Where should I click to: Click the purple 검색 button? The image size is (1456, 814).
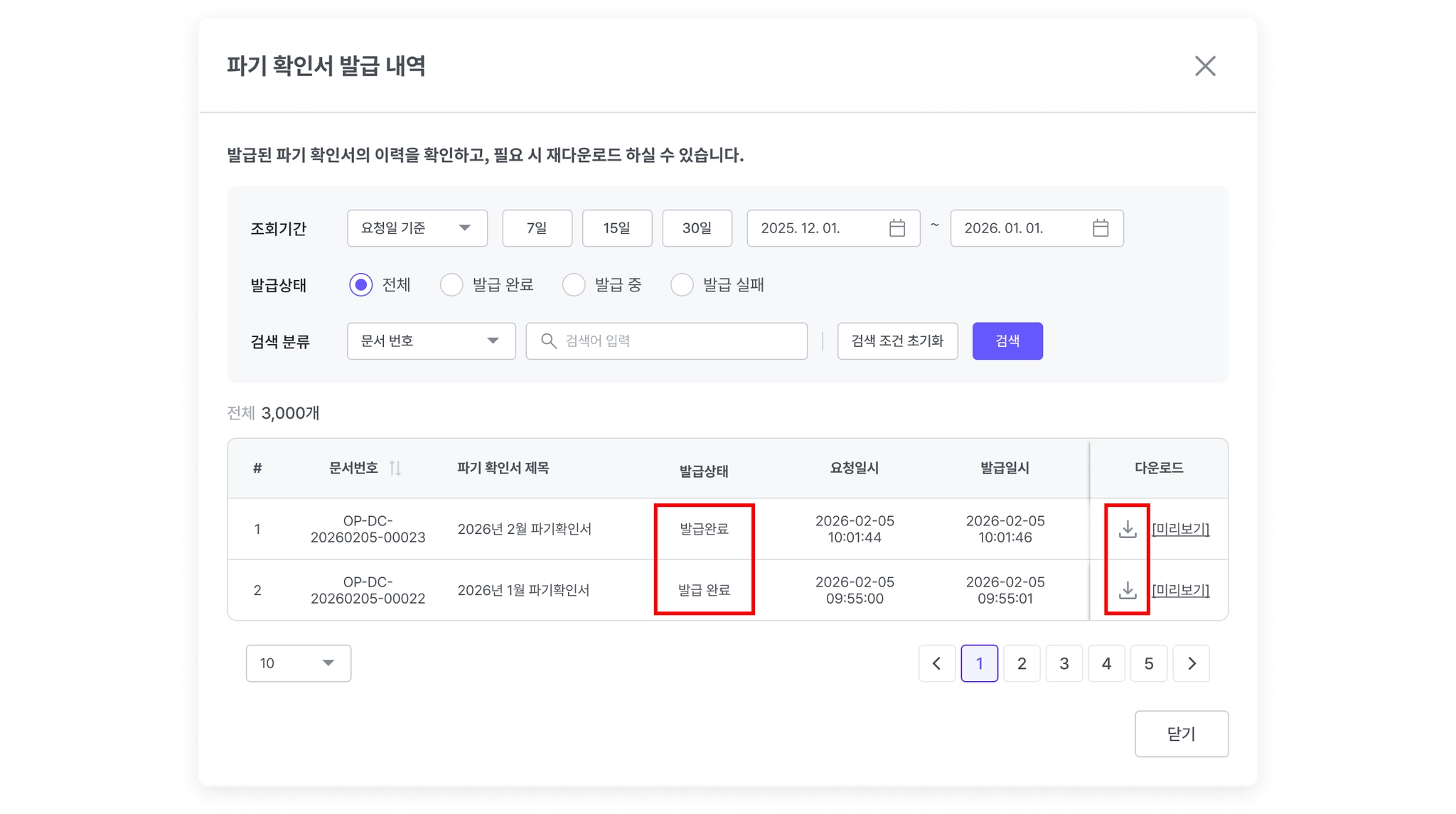[x=1007, y=341]
